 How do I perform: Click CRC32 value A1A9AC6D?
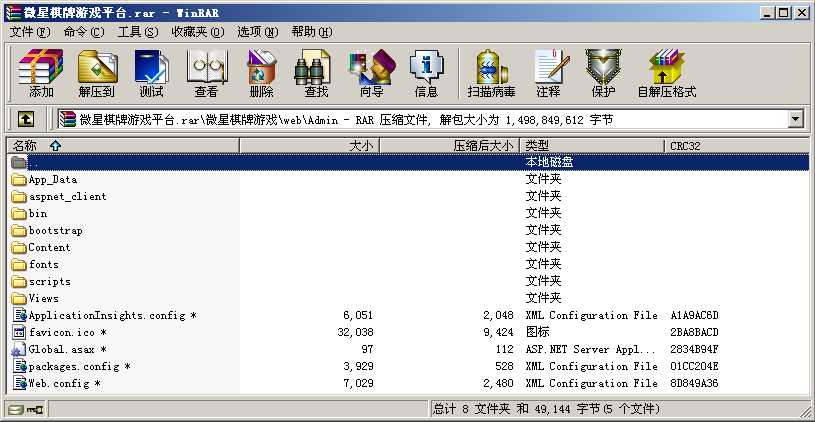(694, 315)
